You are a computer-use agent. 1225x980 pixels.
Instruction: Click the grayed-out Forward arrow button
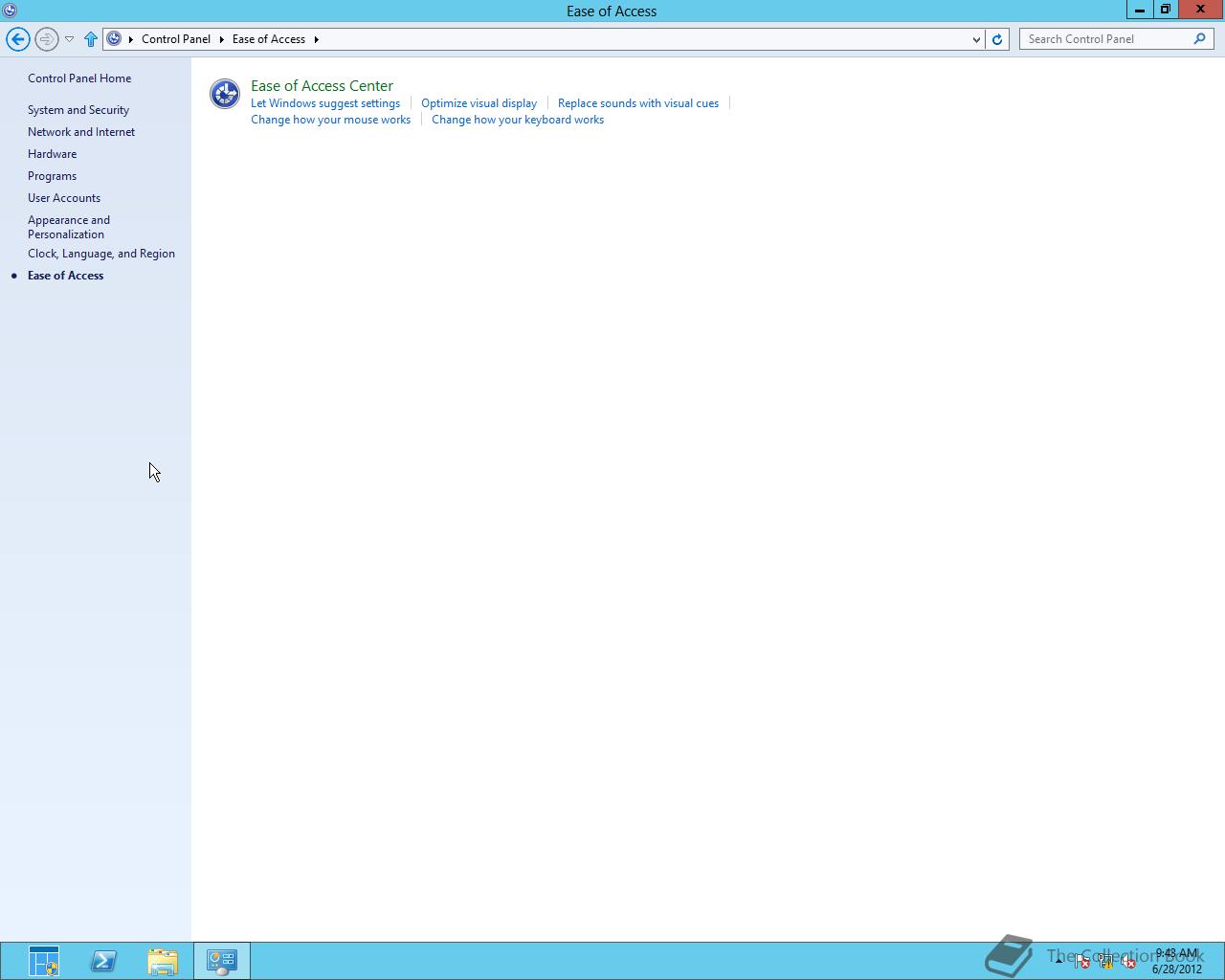(46, 39)
